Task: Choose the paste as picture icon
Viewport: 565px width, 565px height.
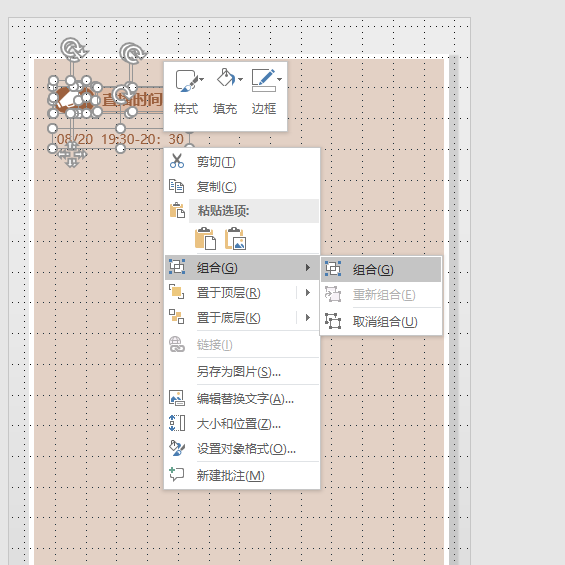Action: coord(235,239)
